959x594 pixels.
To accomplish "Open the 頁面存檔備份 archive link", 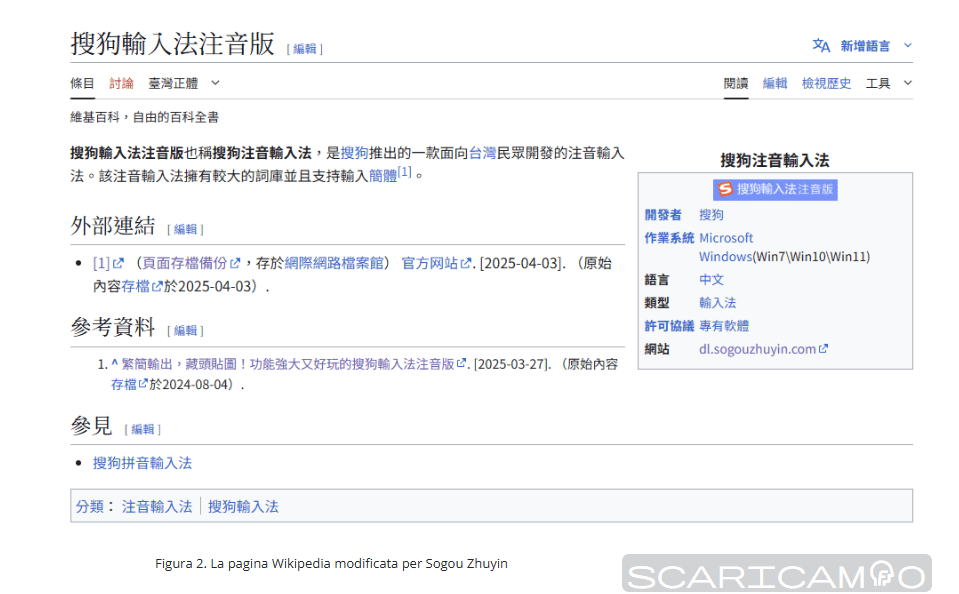I will (185, 263).
